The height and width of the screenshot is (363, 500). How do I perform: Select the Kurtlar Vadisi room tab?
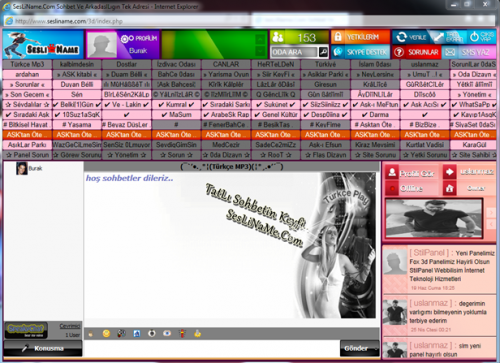coord(425,145)
